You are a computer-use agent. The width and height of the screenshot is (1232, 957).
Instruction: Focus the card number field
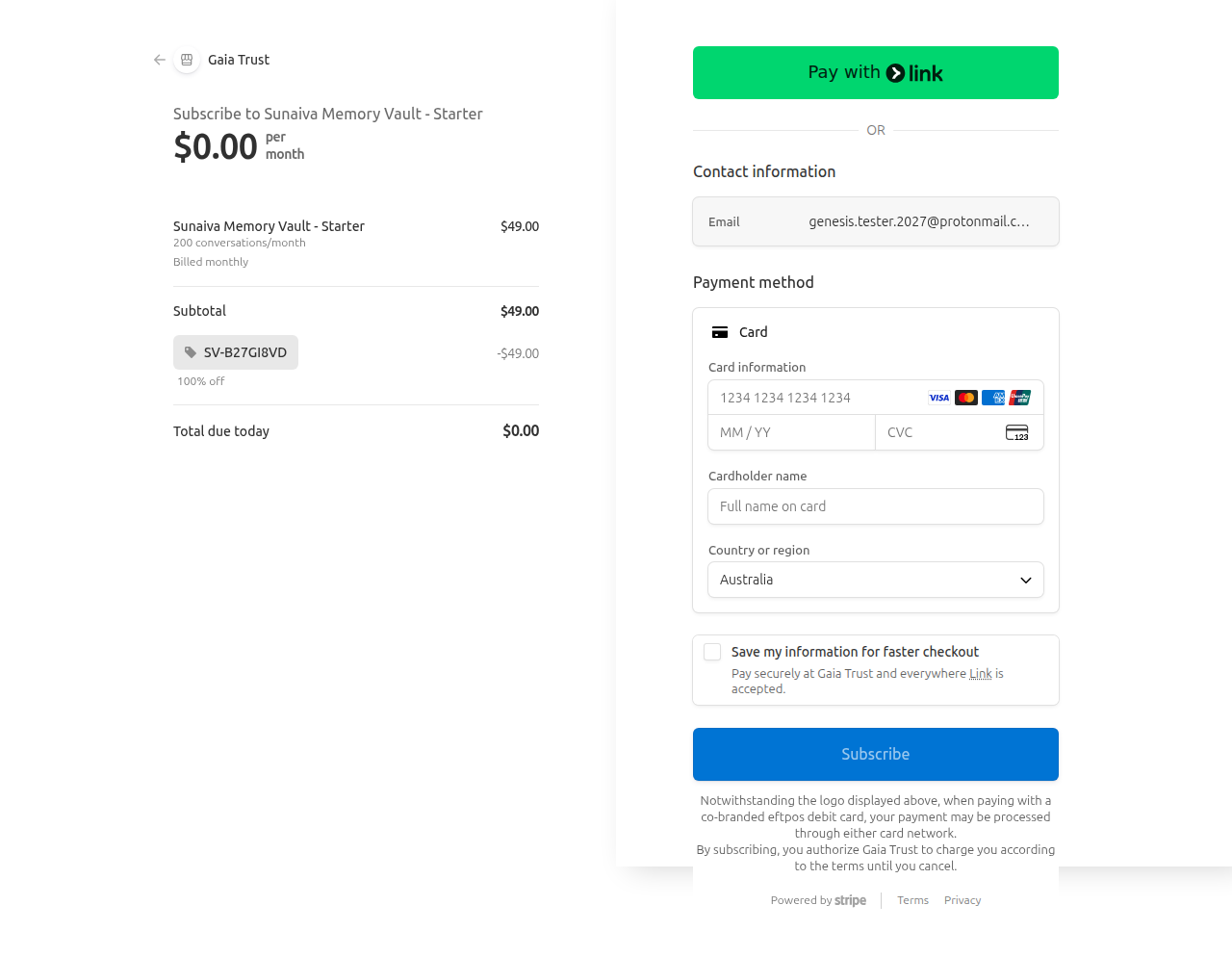[x=818, y=398]
